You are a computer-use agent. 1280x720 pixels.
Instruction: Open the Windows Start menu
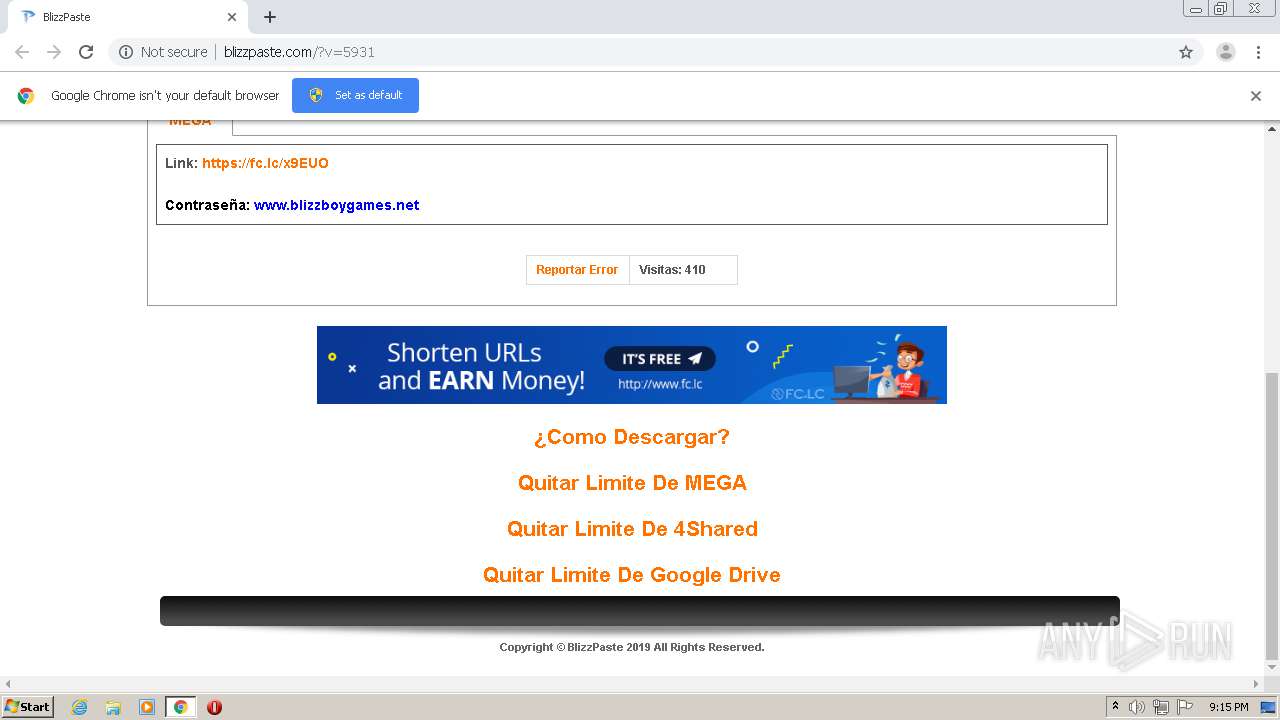[x=28, y=707]
